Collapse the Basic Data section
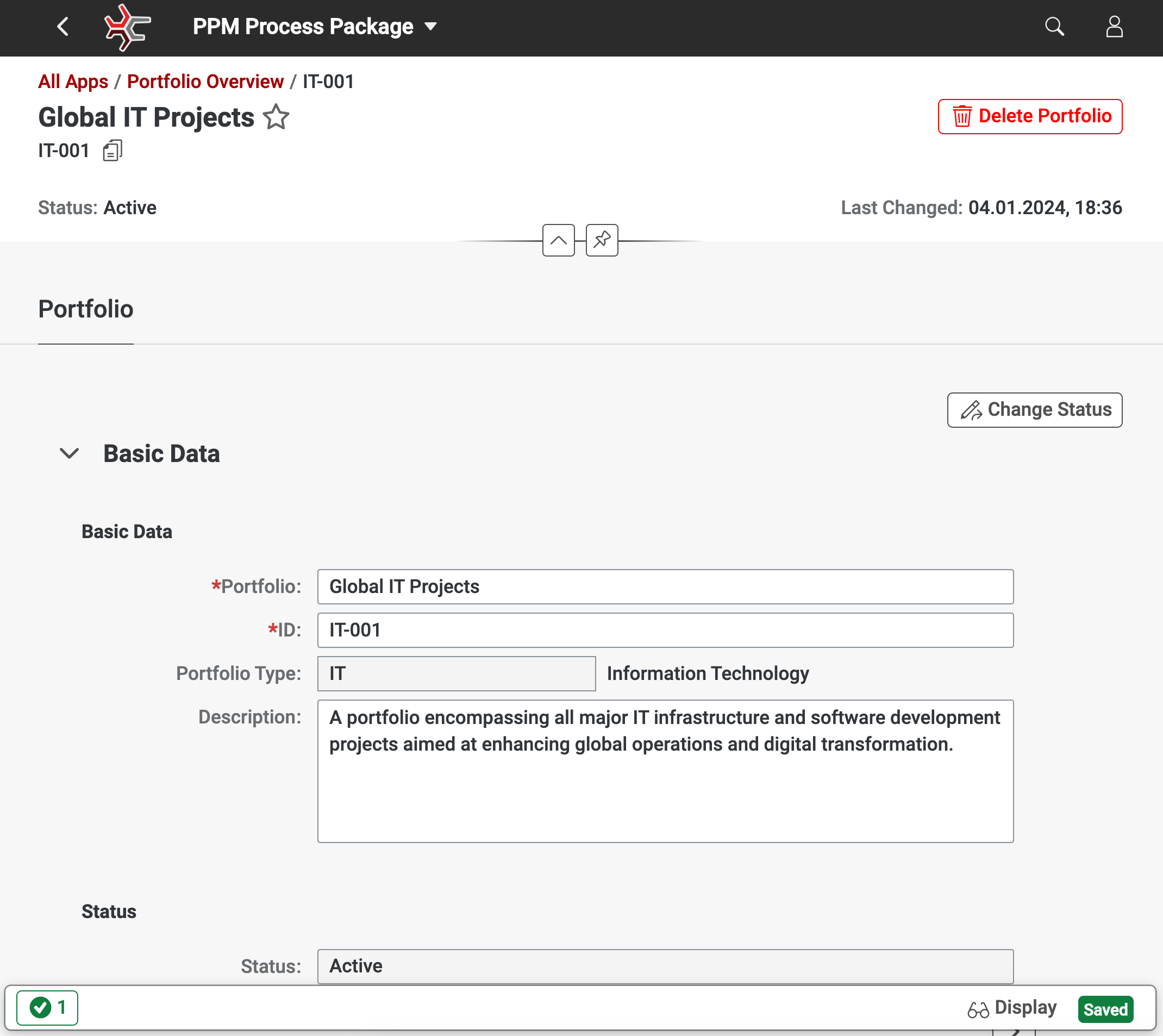 click(70, 454)
